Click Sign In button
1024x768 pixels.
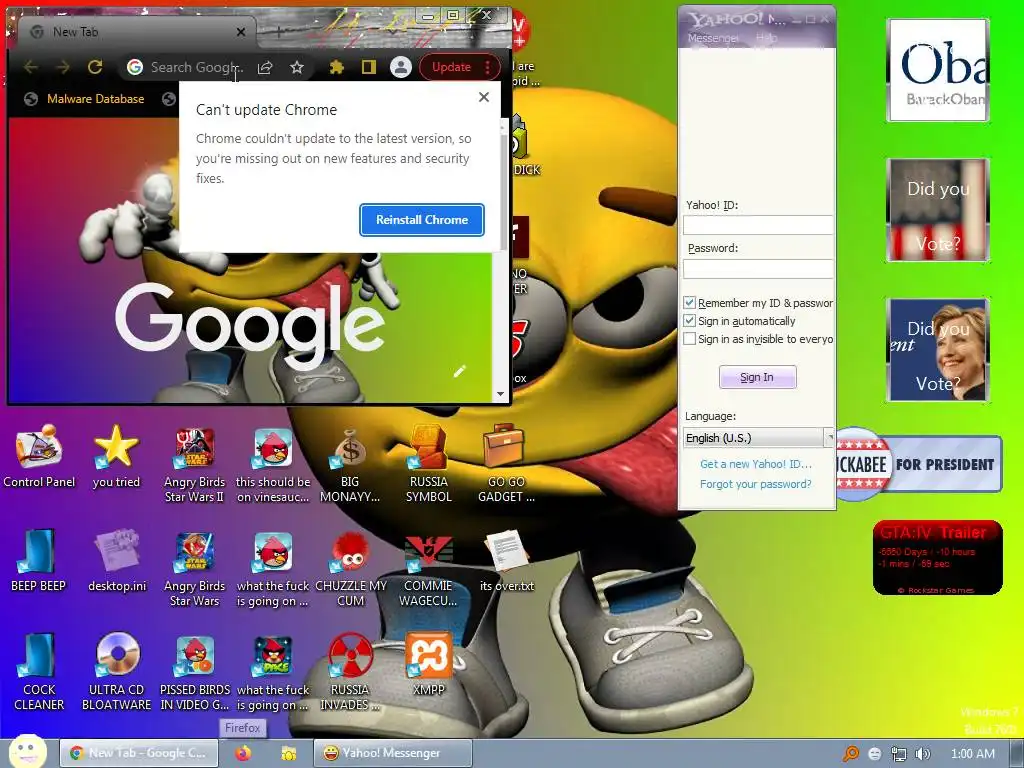tap(758, 377)
